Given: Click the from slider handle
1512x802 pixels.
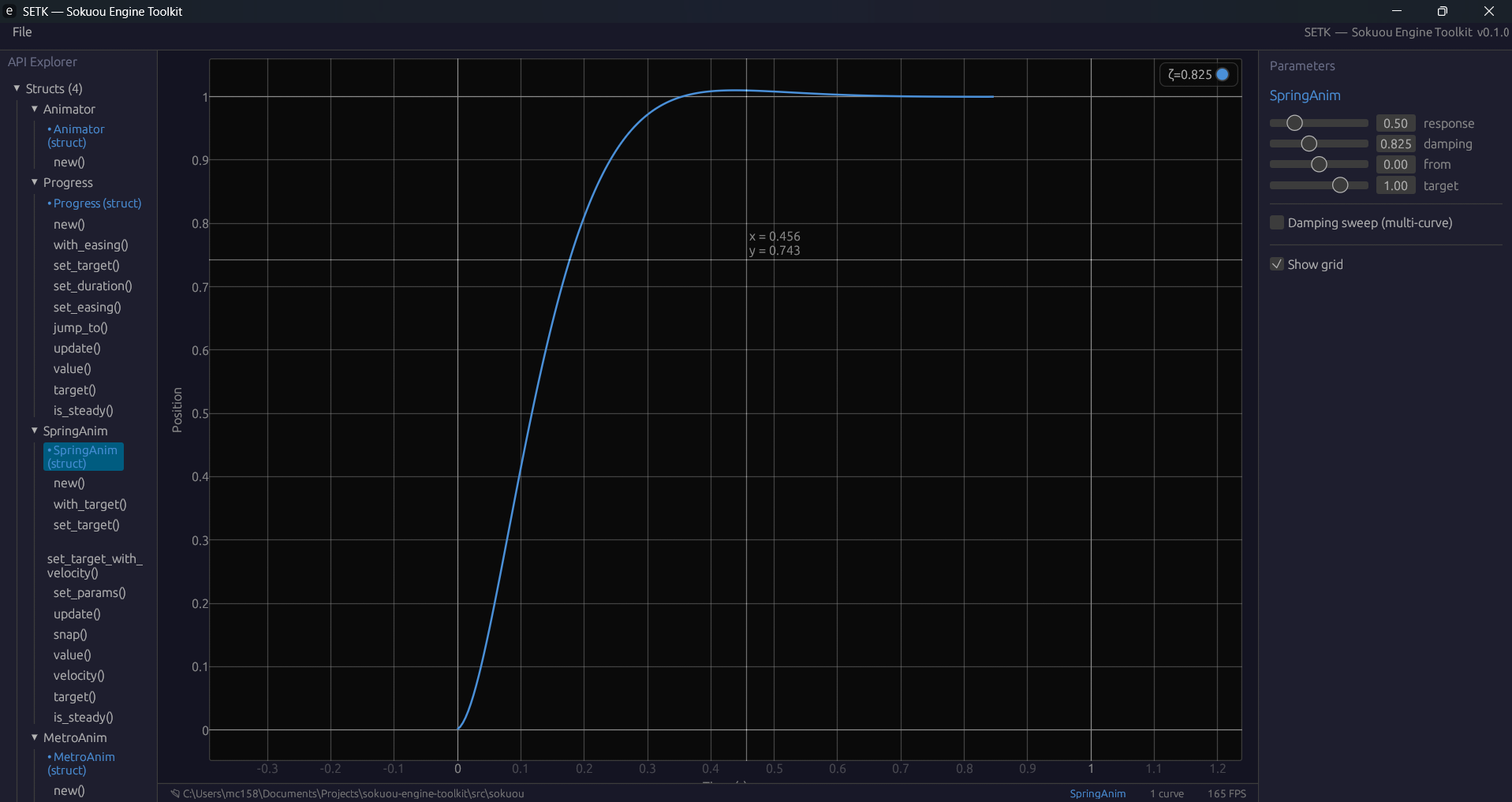Looking at the screenshot, I should [x=1319, y=164].
